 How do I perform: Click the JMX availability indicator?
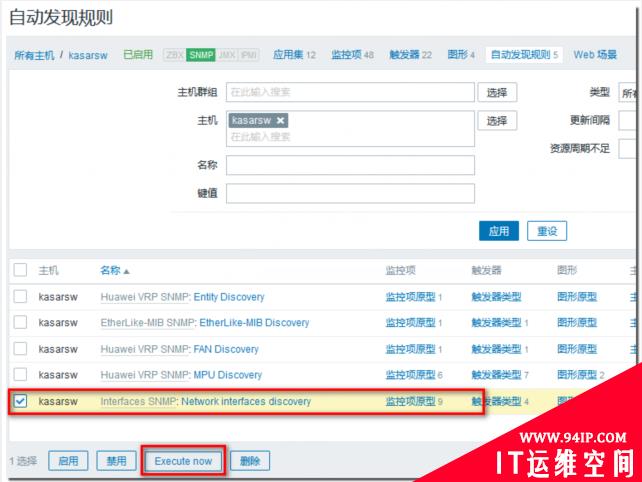(226, 55)
